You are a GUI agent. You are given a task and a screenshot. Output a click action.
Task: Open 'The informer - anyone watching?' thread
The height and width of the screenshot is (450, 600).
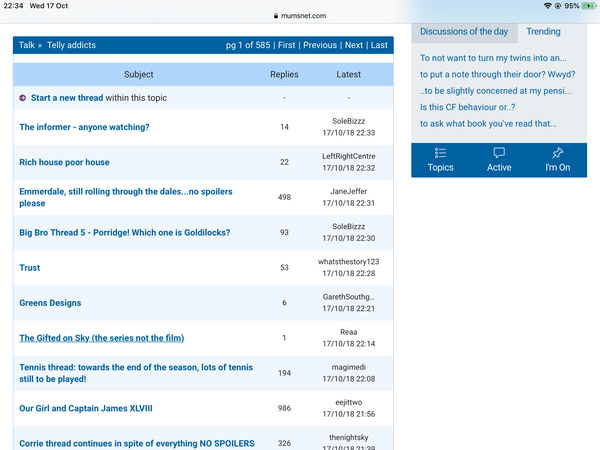click(x=84, y=127)
